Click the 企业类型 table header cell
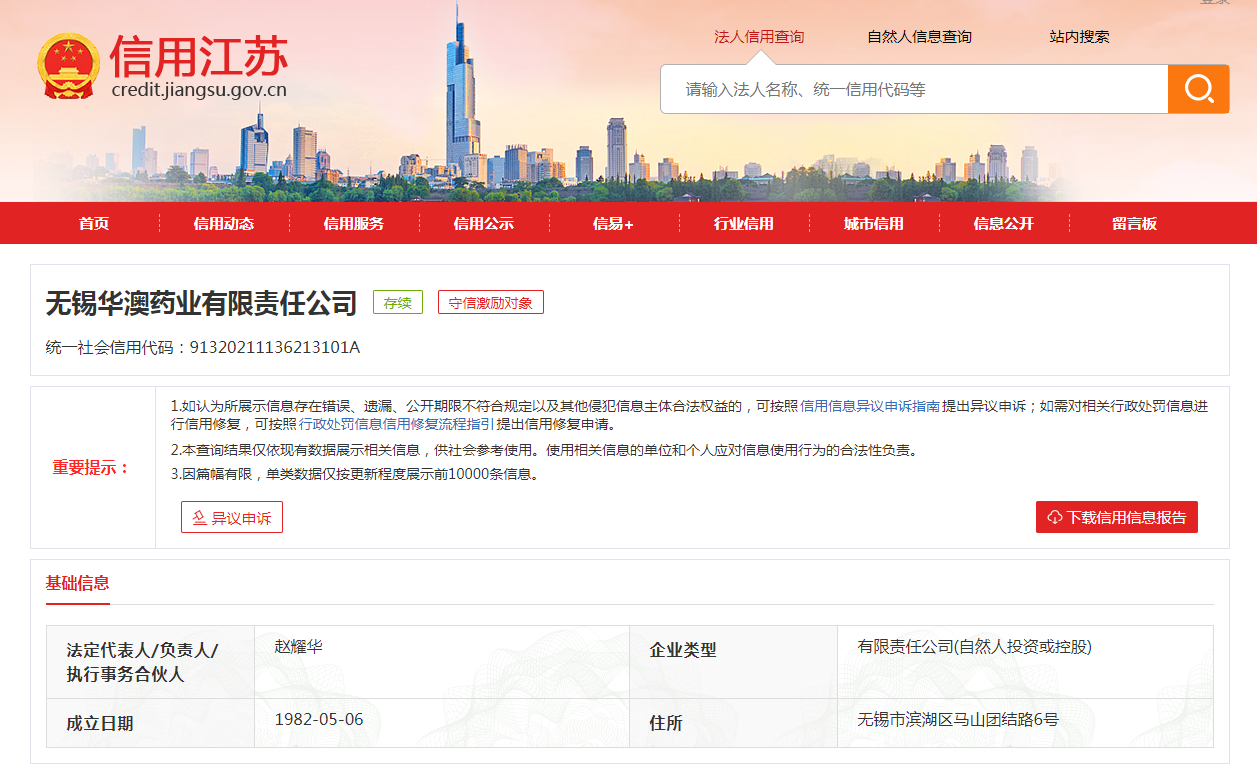 (733, 662)
